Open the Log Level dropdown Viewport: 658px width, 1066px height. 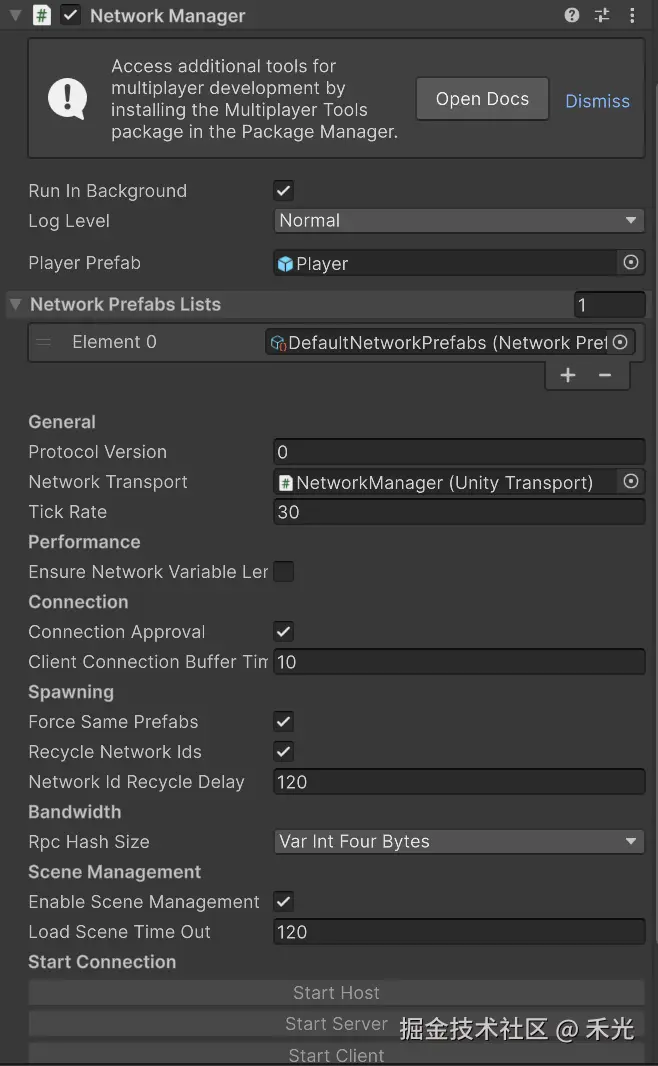[459, 221]
